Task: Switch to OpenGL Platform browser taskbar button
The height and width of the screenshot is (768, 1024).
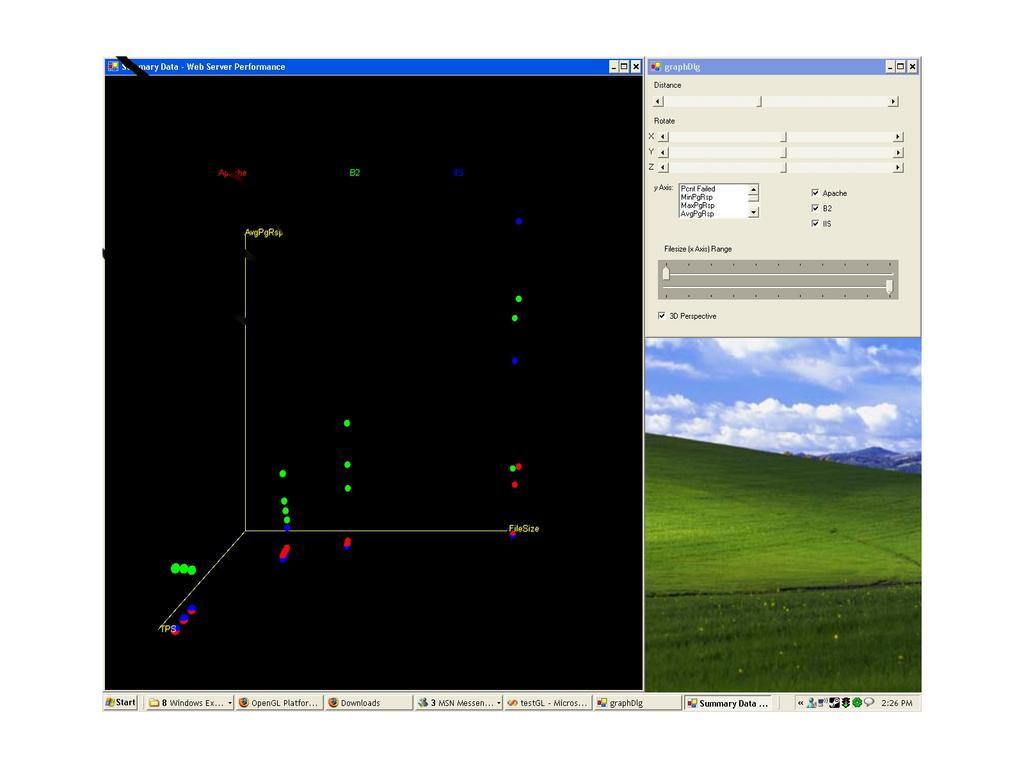Action: 279,703
